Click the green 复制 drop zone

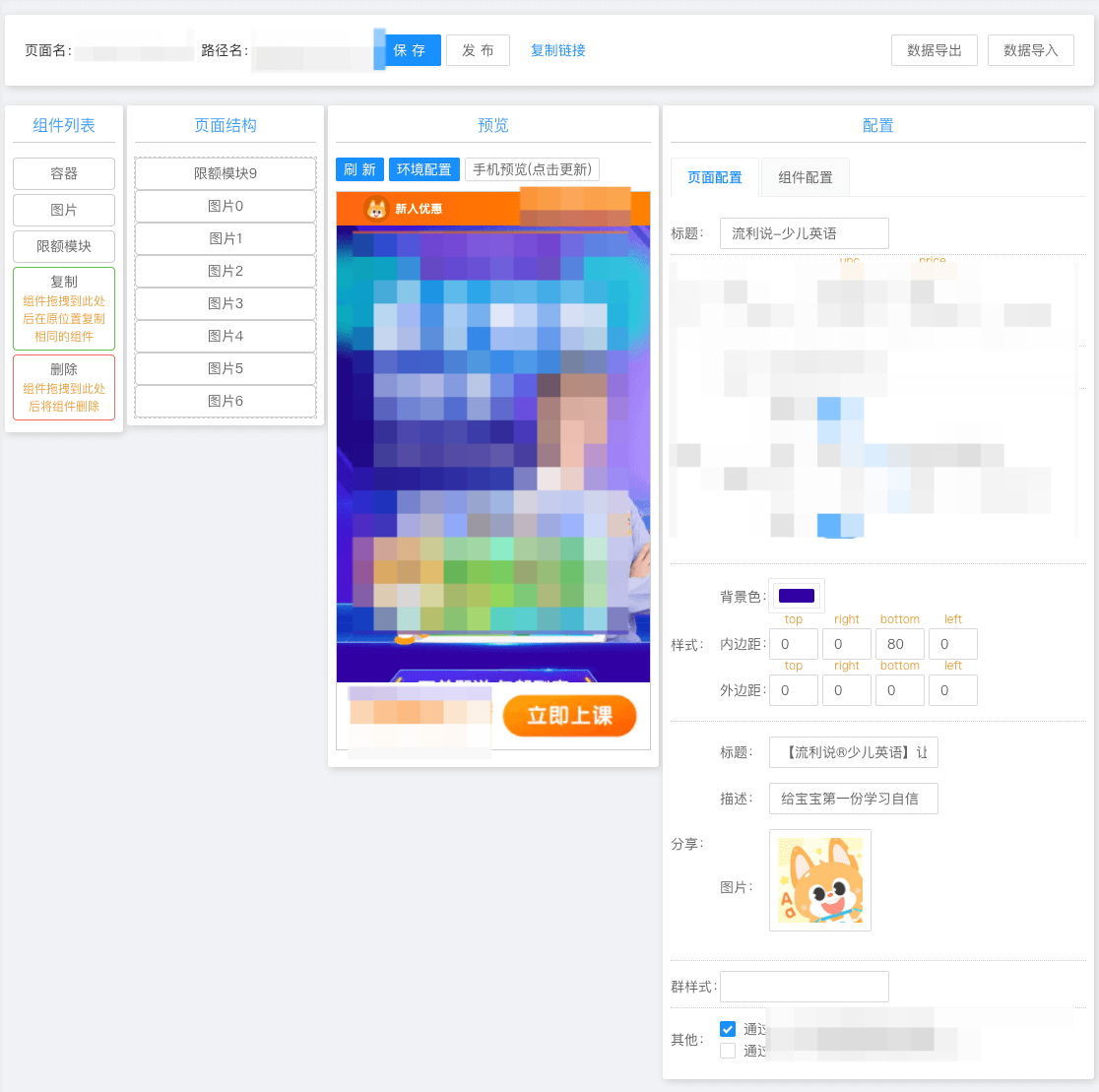(64, 308)
